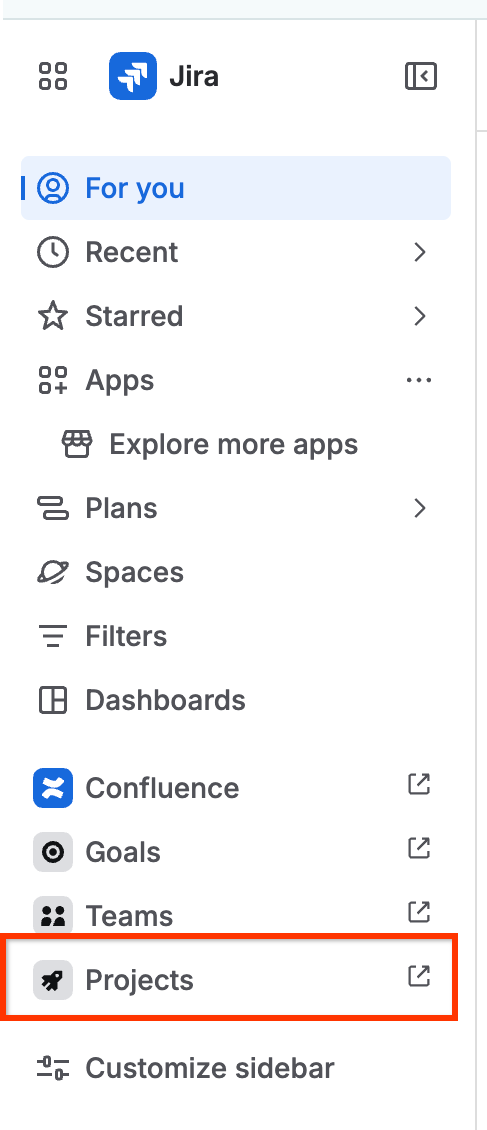Click the Dashboards layout icon
Image resolution: width=487 pixels, height=1130 pixels.
pos(53,700)
